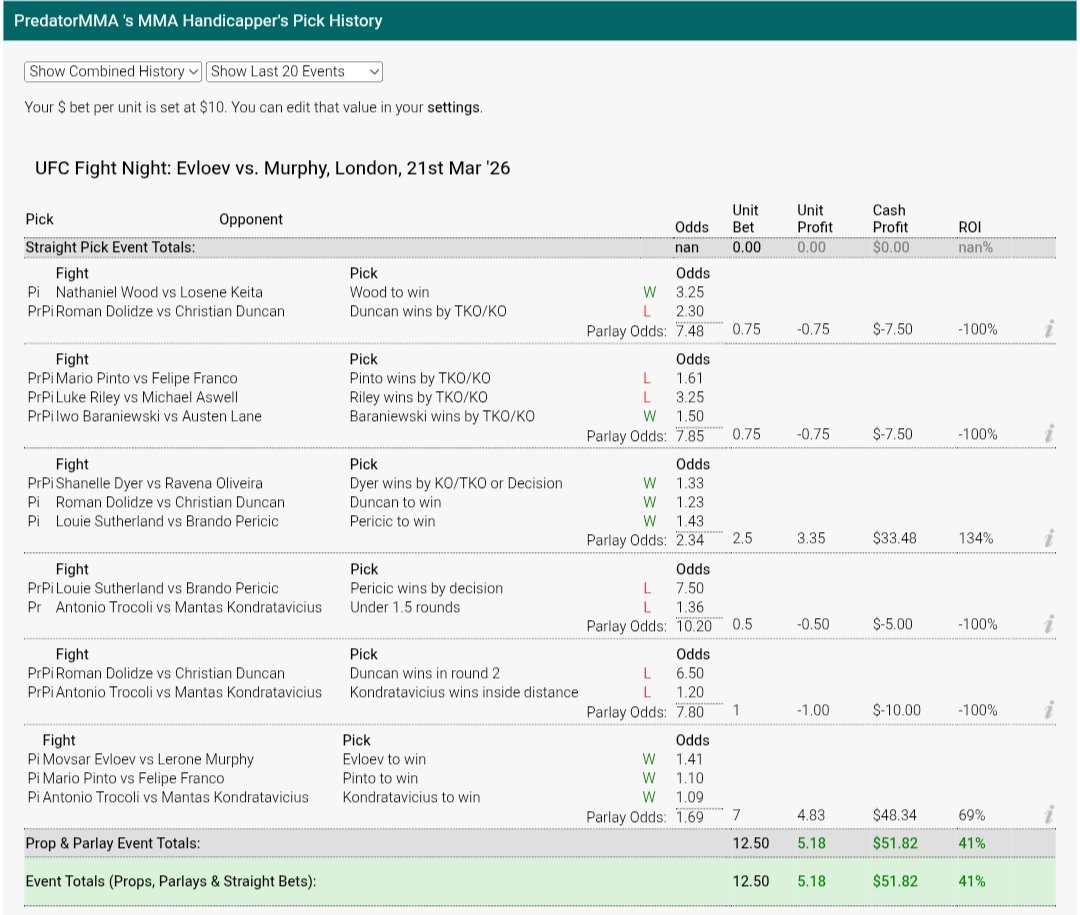The image size is (1080, 915).
Task: Click the pick 'Duncan wins by TKO/KO'
Action: (x=428, y=311)
